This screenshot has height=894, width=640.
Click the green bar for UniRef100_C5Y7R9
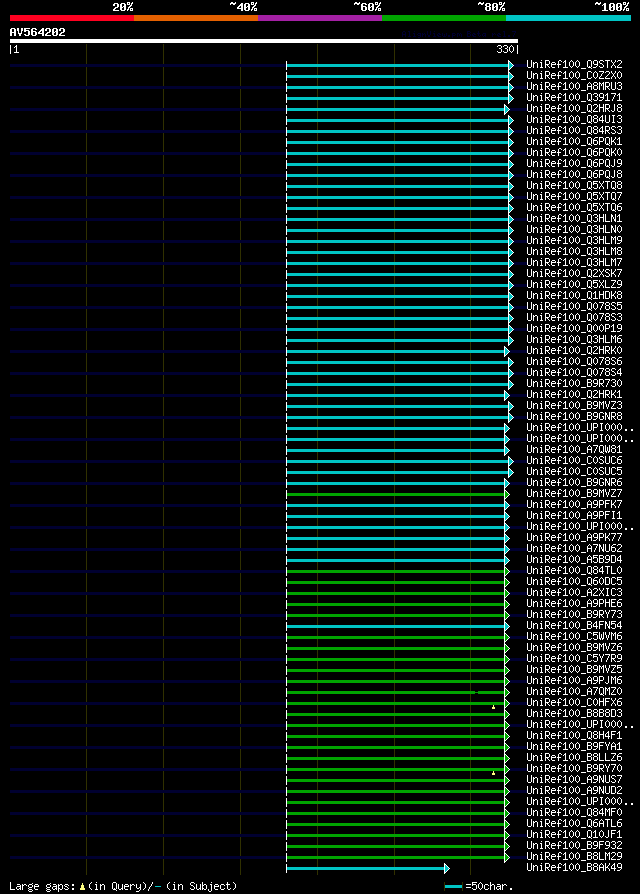coord(396,660)
